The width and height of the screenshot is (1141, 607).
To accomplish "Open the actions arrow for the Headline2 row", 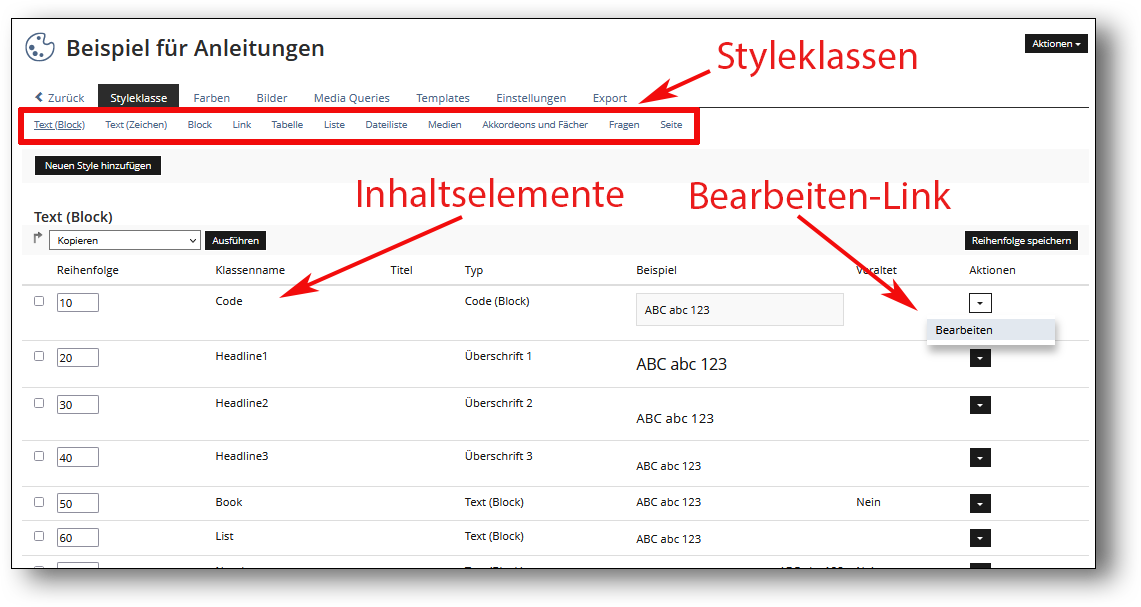I will [980, 404].
